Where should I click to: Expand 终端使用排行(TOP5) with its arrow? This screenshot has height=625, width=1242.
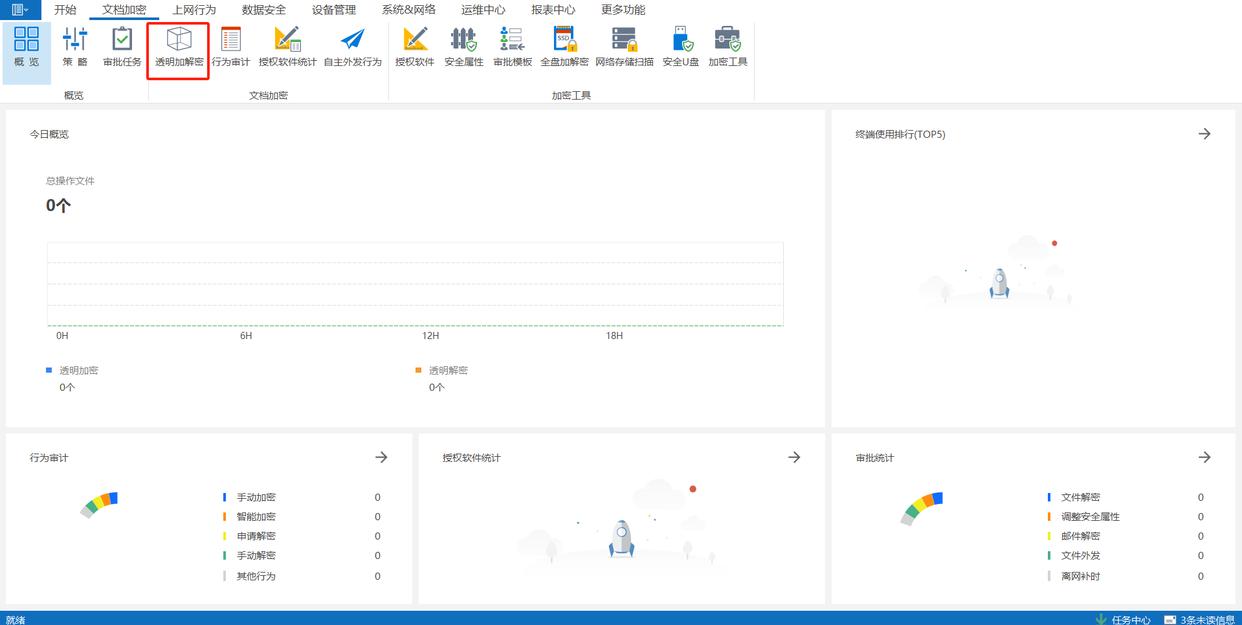[1204, 134]
